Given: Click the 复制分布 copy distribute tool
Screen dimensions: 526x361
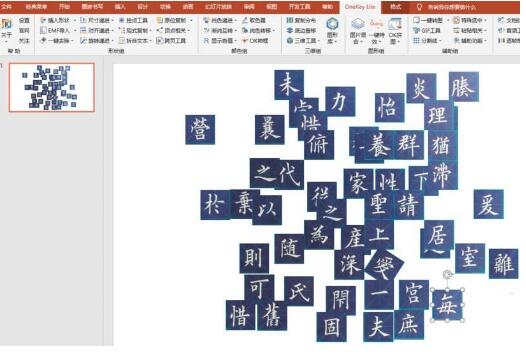Looking at the screenshot, I should [301, 20].
